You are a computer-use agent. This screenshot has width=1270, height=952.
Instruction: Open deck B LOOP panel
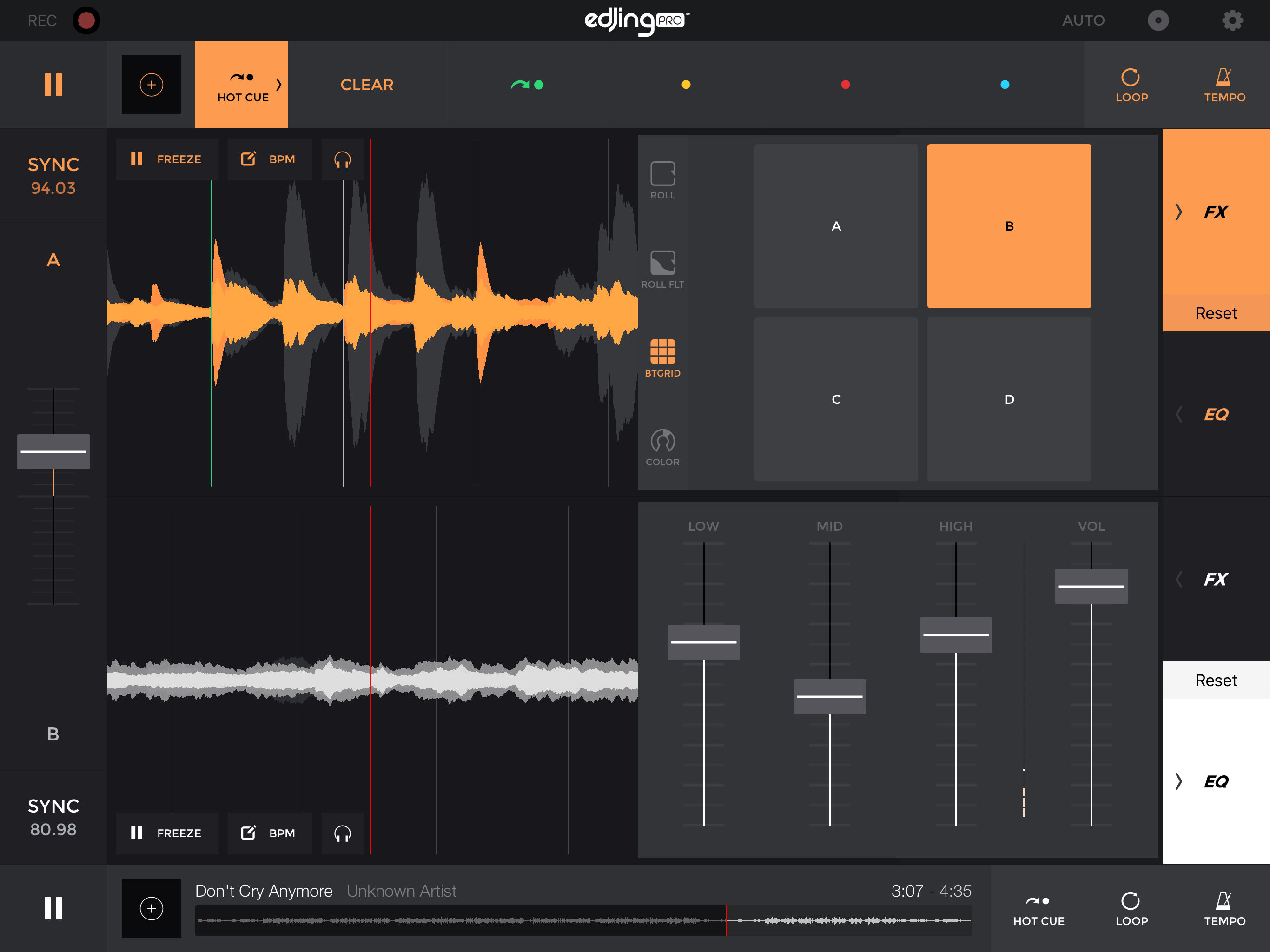(x=1131, y=908)
